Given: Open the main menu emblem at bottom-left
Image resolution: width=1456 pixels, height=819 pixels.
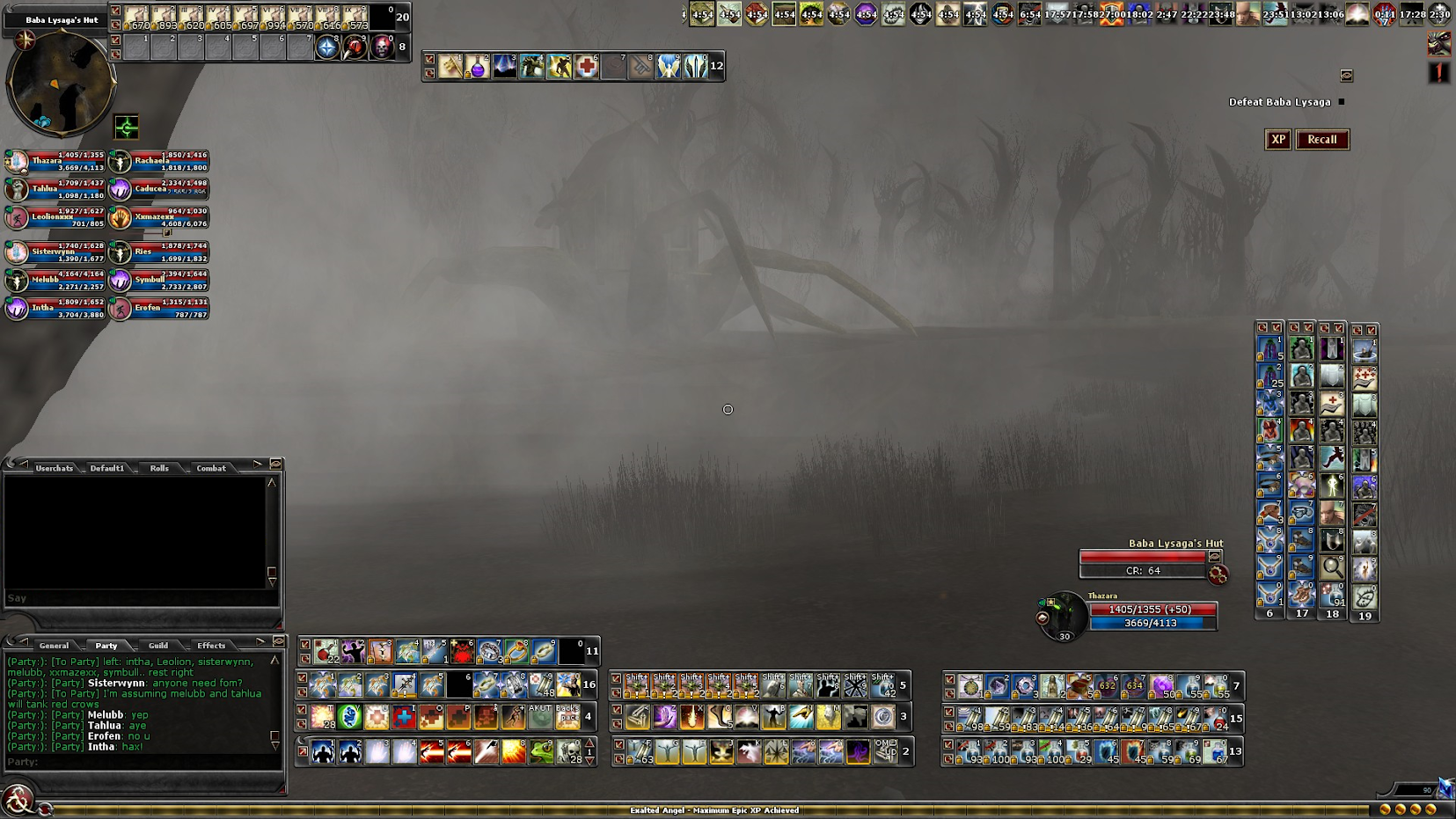Looking at the screenshot, I should 17,801.
